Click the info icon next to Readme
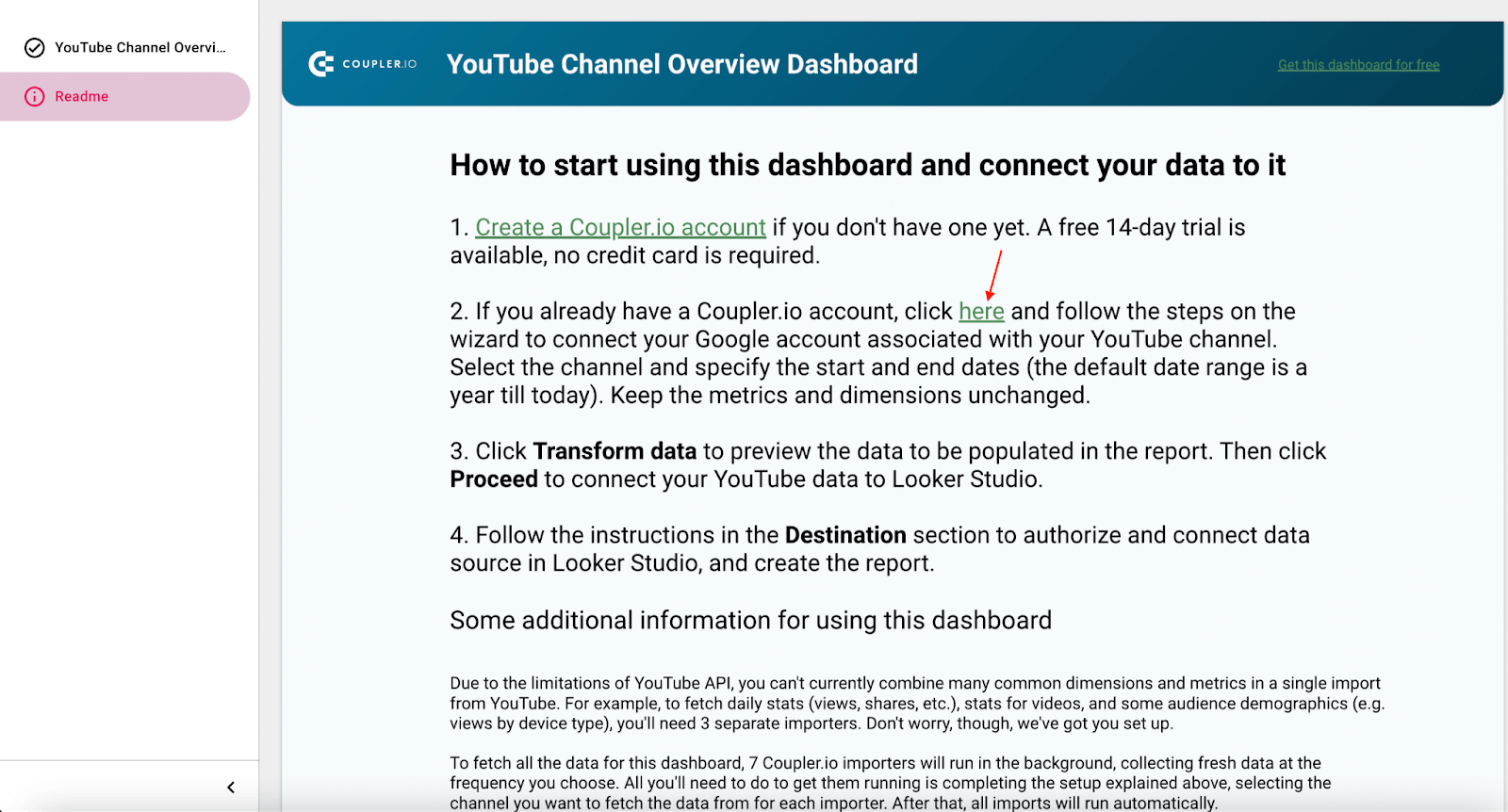 [x=35, y=97]
